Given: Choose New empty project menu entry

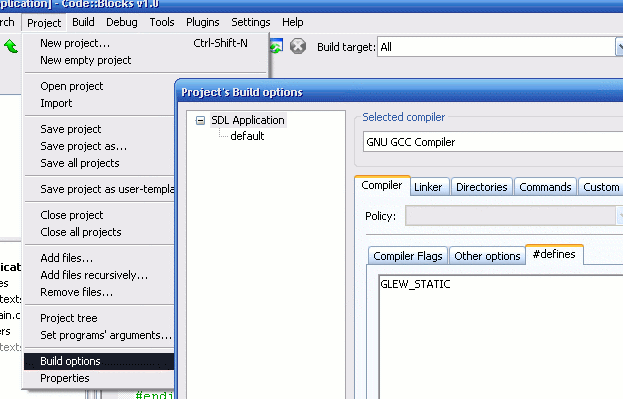Looking at the screenshot, I should tap(86, 60).
